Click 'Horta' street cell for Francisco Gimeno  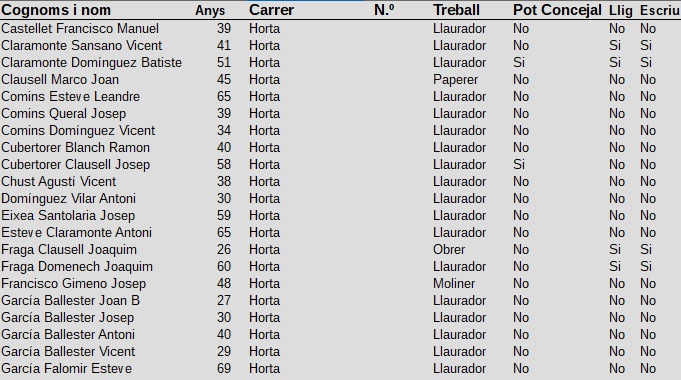(x=264, y=284)
